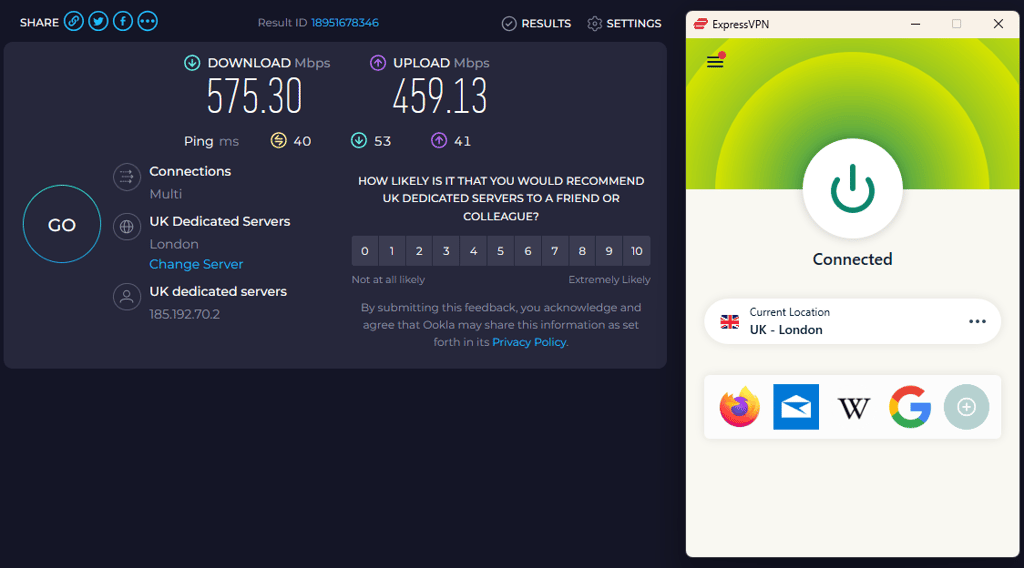The image size is (1024, 568).
Task: Rate recommendation 8
Action: [582, 251]
